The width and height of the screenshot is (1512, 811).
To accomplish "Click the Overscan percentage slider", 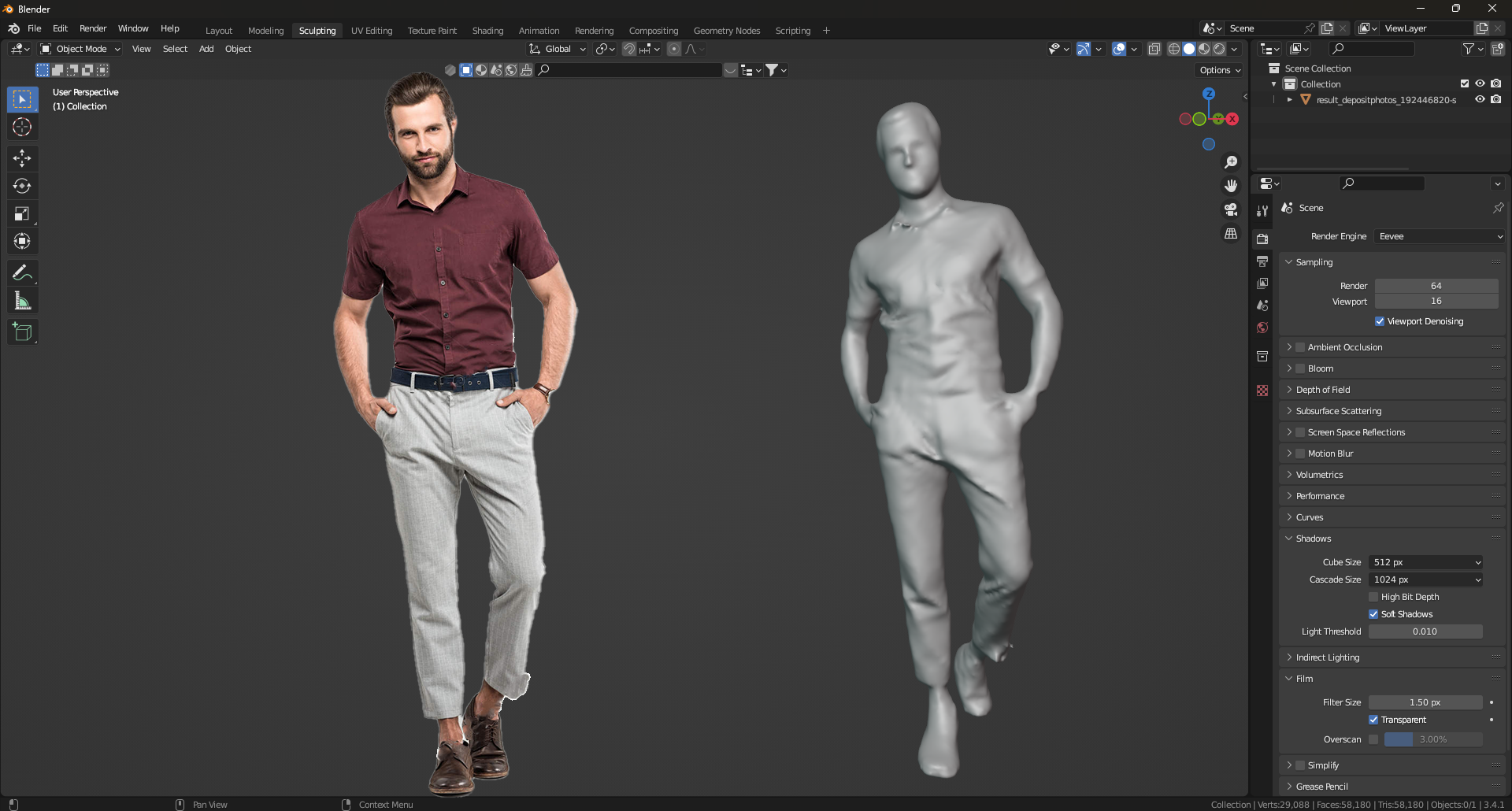I will (x=1433, y=739).
